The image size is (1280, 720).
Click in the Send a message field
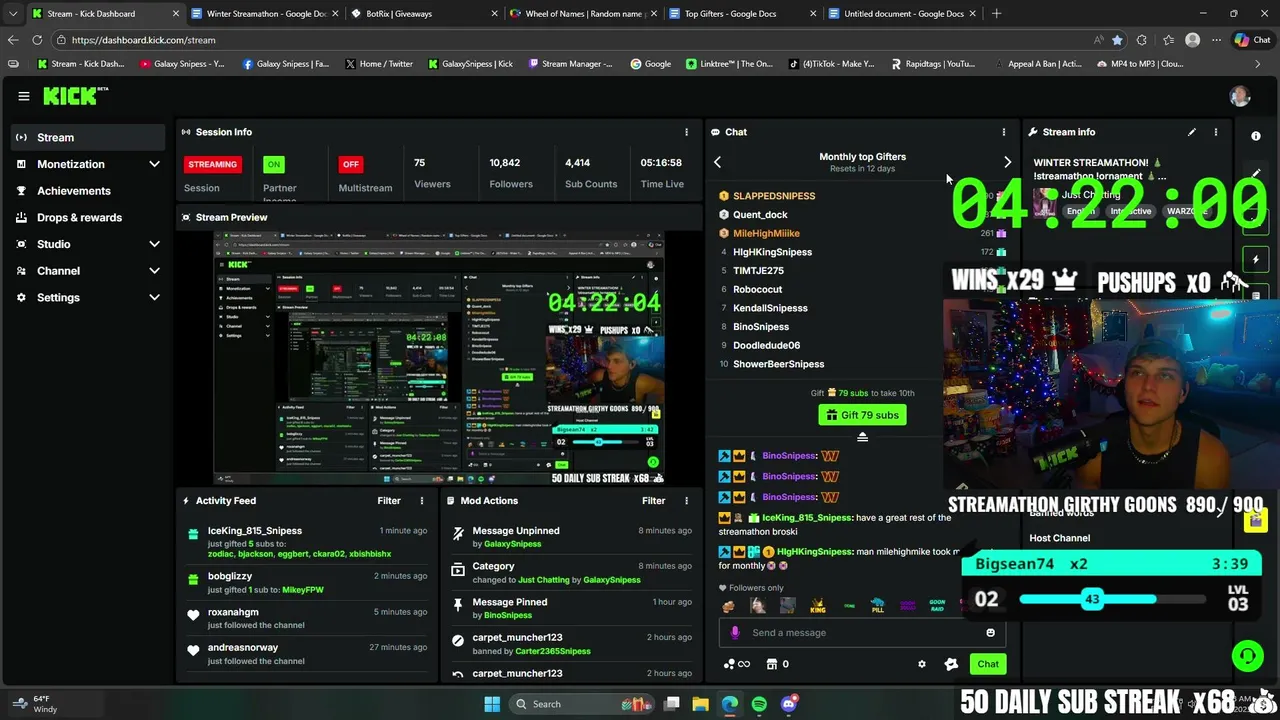(860, 632)
